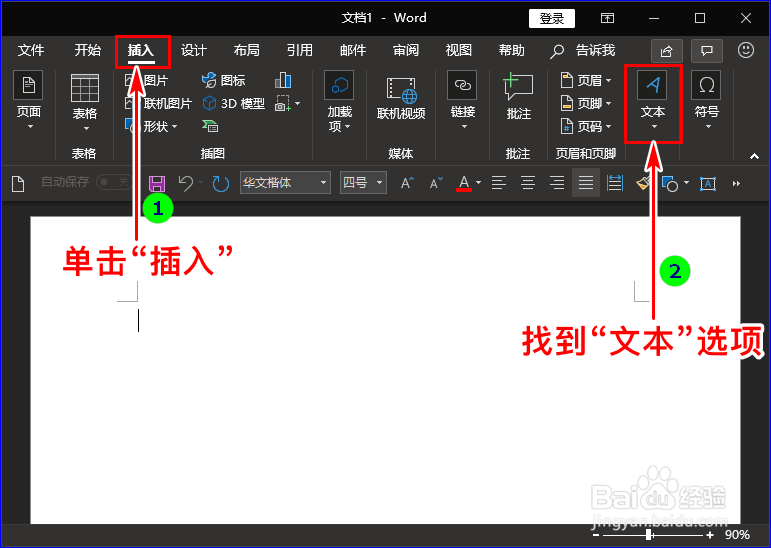Click the text box icon in quick toolbar

(708, 183)
